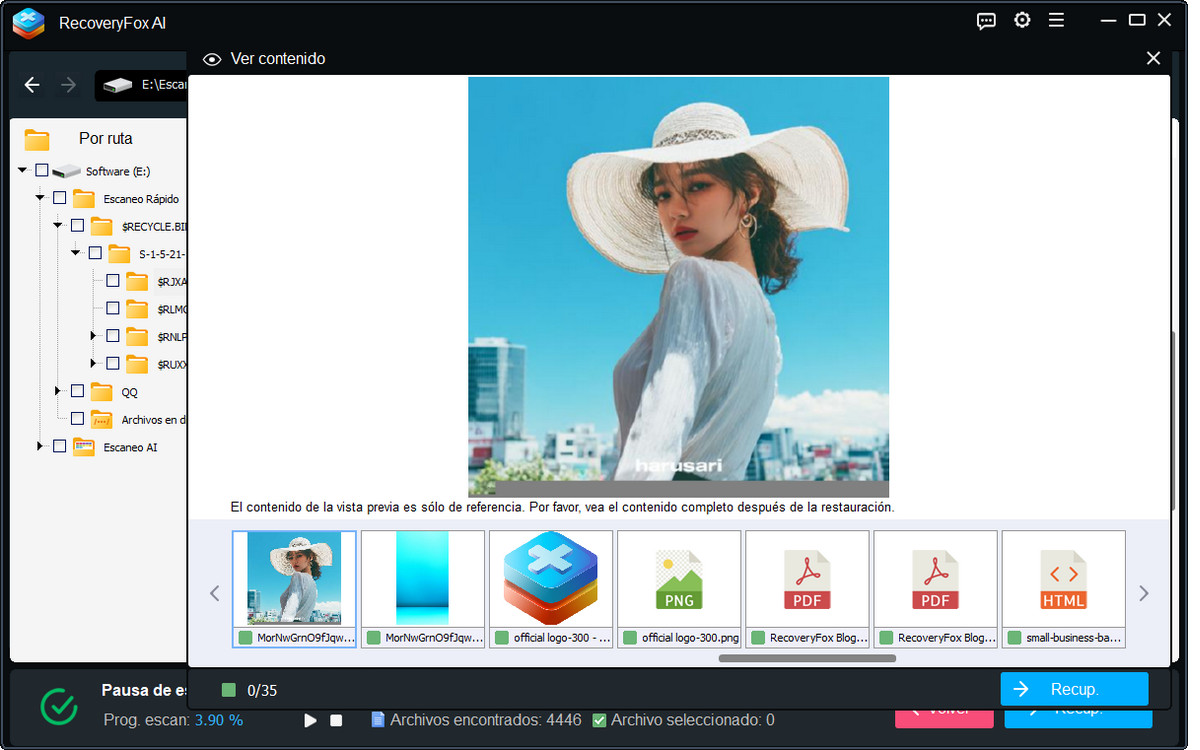Viewport: 1200px width, 750px height.
Task: Expand the QQ folder node
Action: [x=59, y=392]
